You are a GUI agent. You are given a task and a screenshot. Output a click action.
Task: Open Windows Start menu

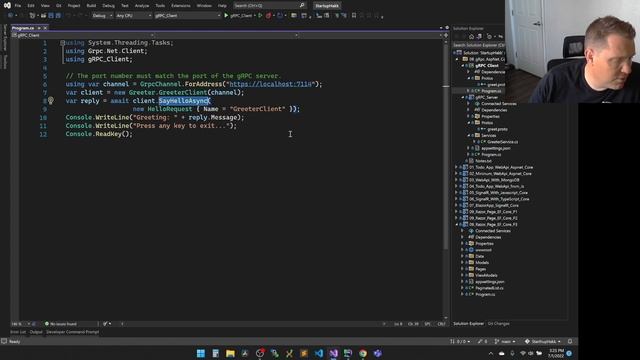[x=201, y=353]
